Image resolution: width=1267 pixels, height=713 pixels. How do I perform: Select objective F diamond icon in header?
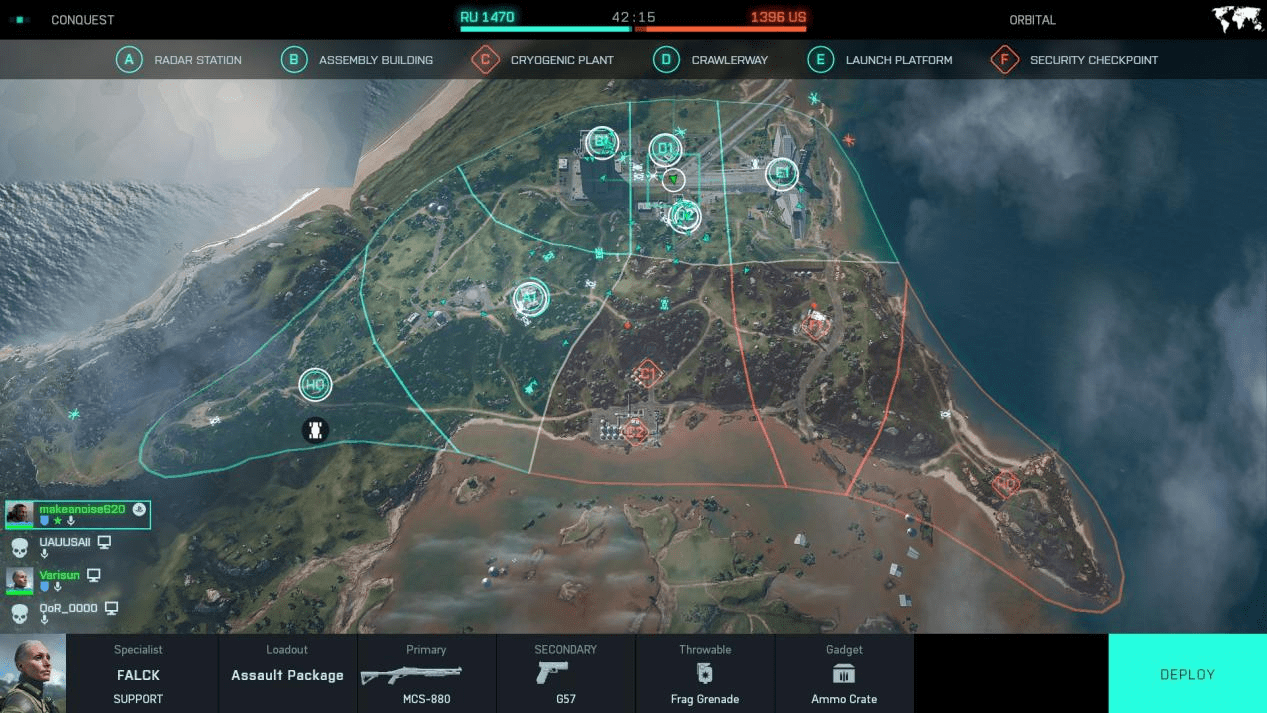(x=1004, y=60)
